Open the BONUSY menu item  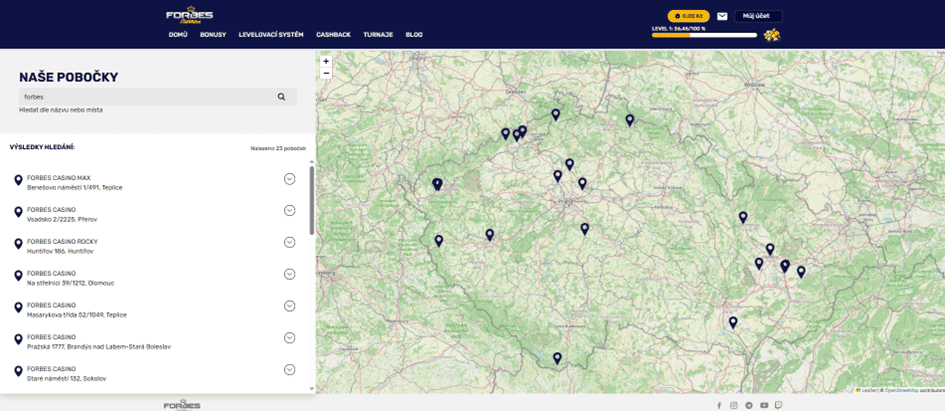pyautogui.click(x=213, y=35)
